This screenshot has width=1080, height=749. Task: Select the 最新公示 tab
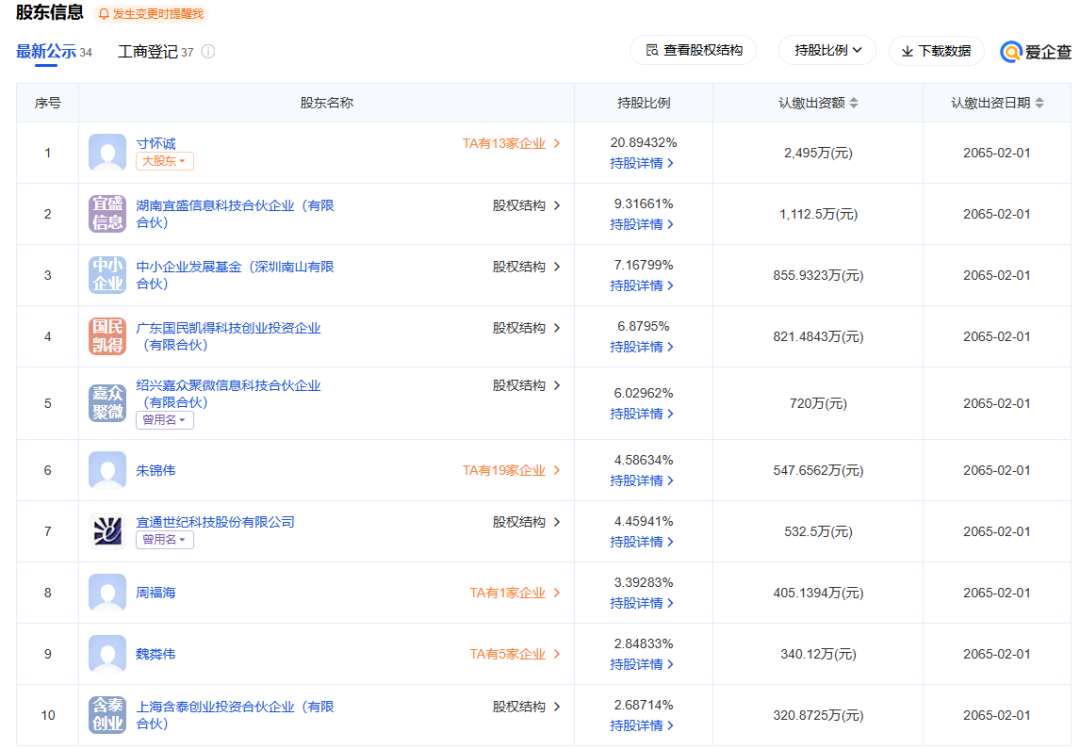pos(46,52)
